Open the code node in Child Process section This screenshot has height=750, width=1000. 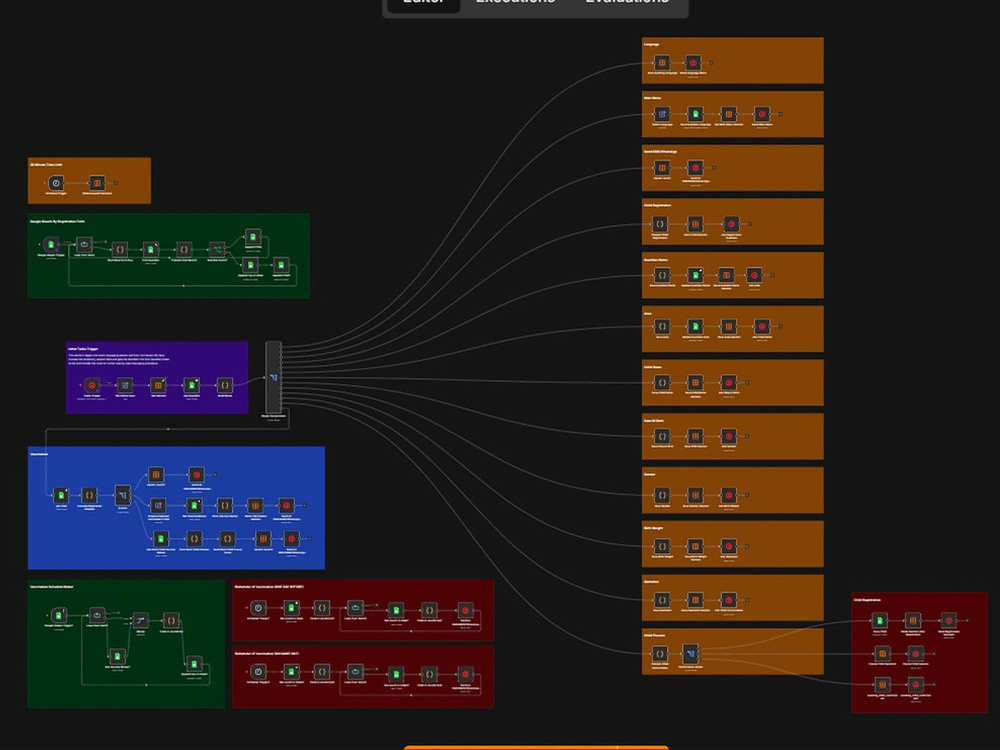point(659,654)
